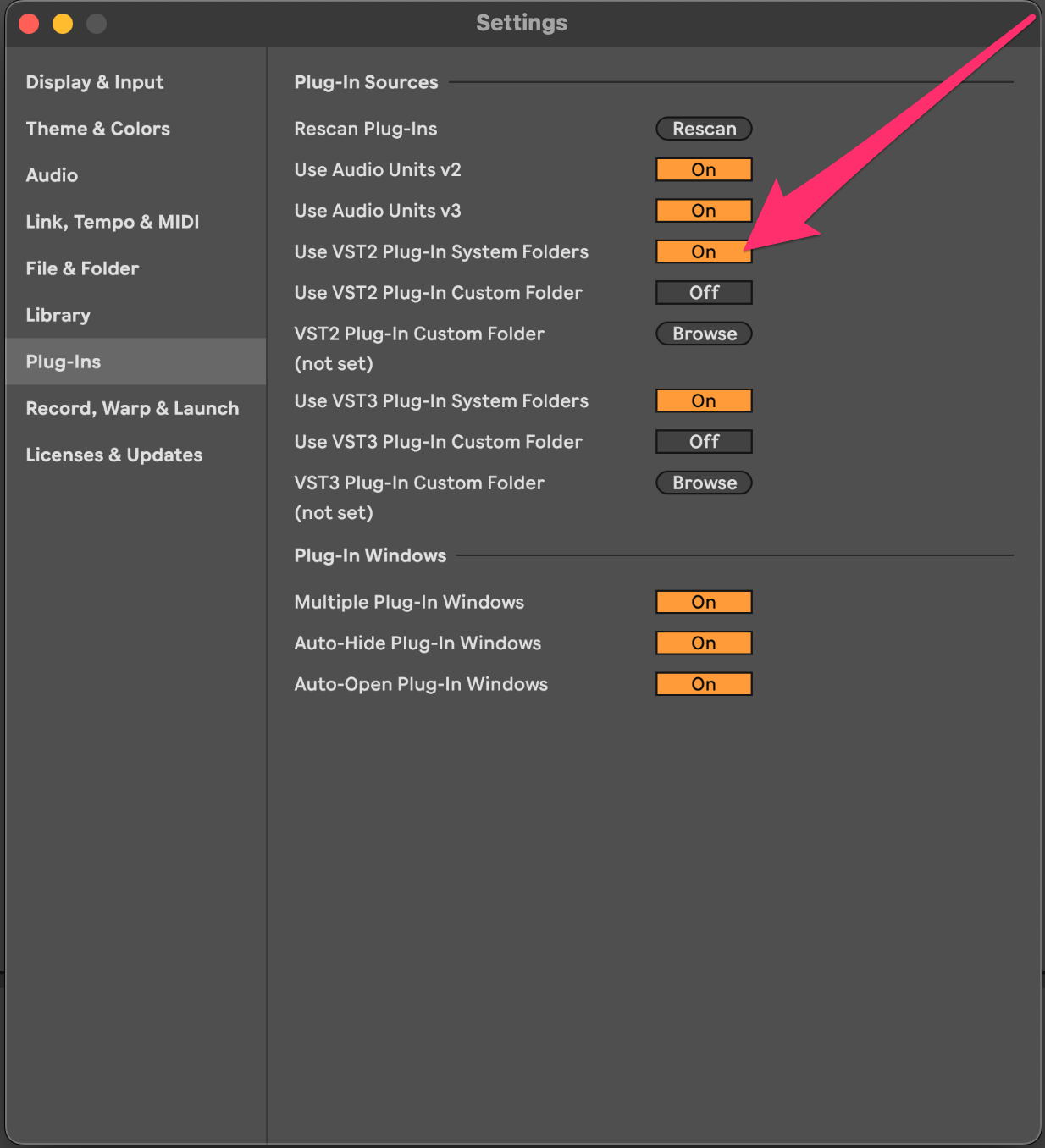
Task: Click the Auto-Hide Plug-In Windows label
Action: coord(417,643)
